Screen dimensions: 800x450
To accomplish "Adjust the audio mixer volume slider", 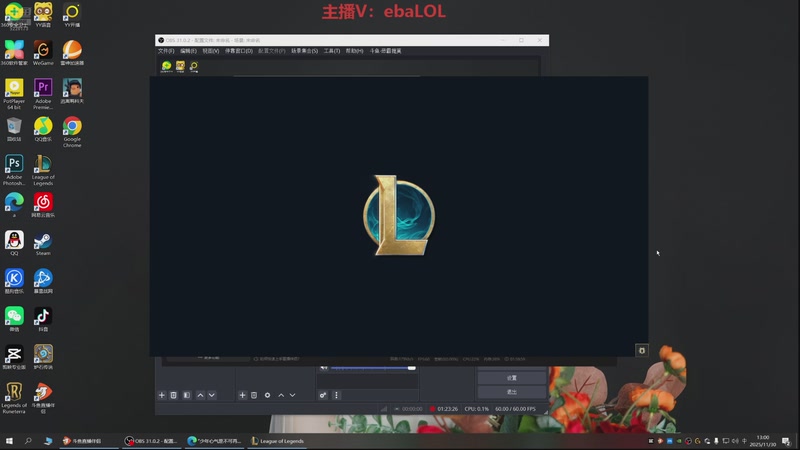I will coord(373,368).
